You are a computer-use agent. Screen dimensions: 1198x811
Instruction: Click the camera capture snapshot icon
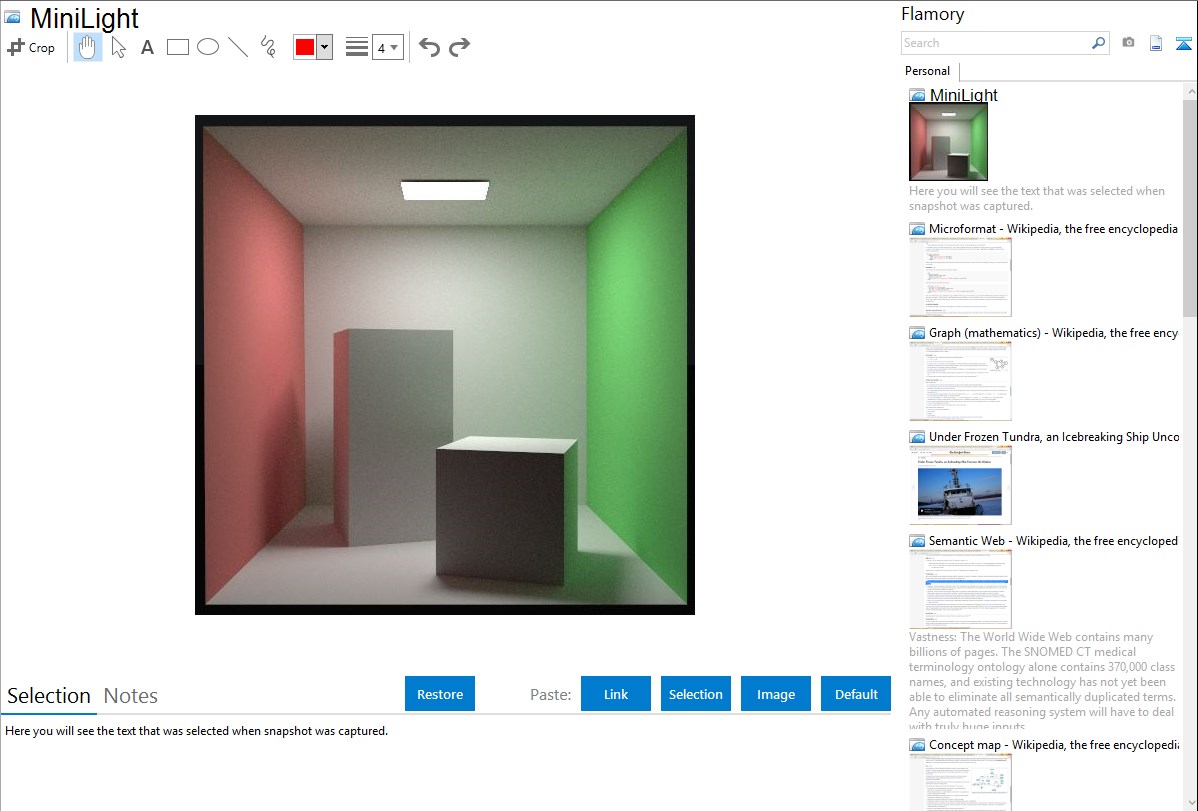coord(1128,43)
